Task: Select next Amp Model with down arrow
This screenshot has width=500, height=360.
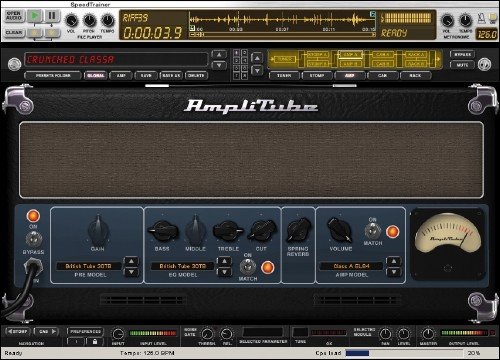Action: [394, 272]
